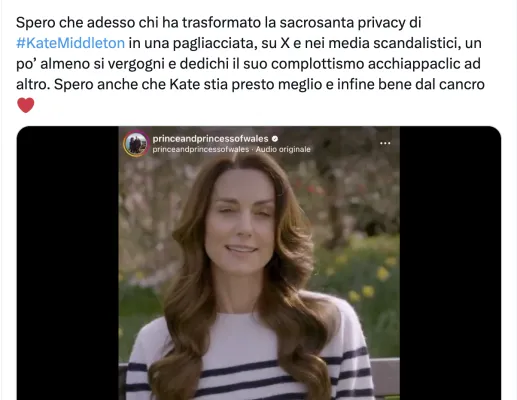Click the Audio originale label
This screenshot has width=517, height=400.
(x=283, y=149)
